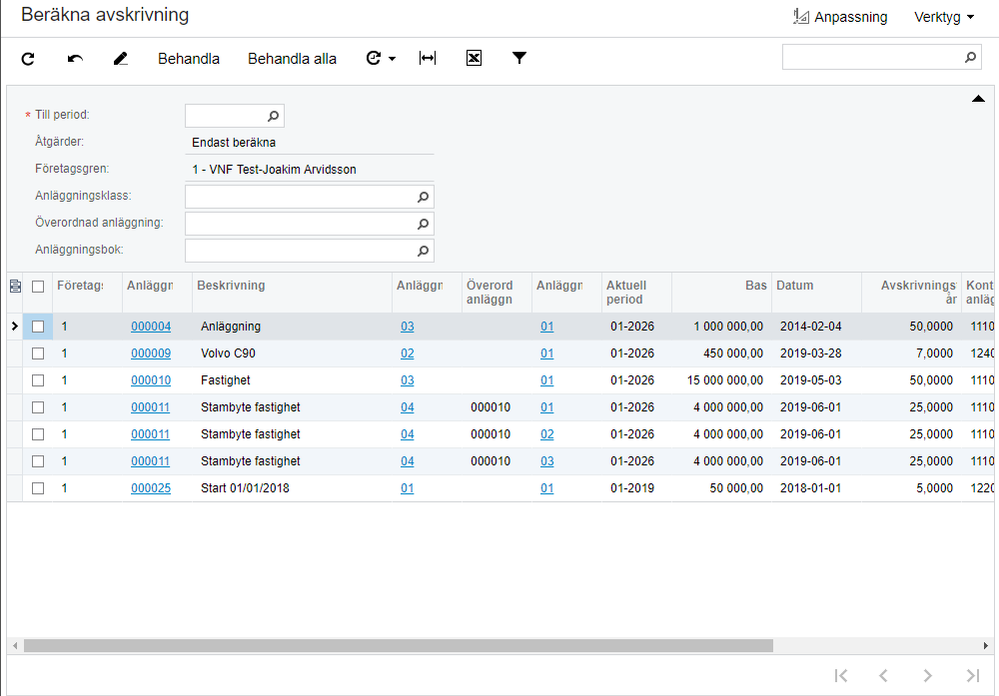Click the Behandla button
999x696 pixels.
point(188,59)
